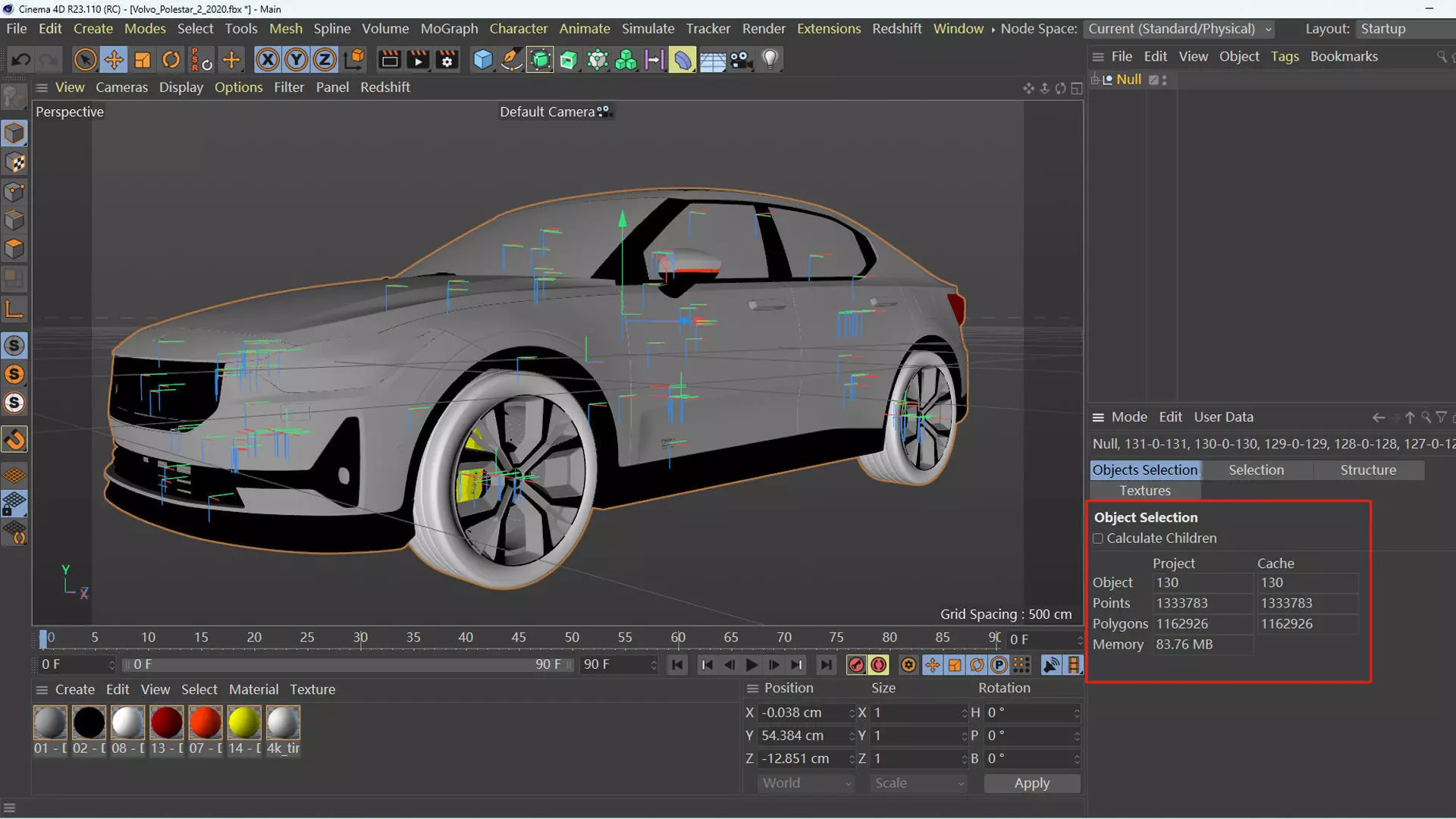Click Object manager Tags menu

tap(1285, 57)
